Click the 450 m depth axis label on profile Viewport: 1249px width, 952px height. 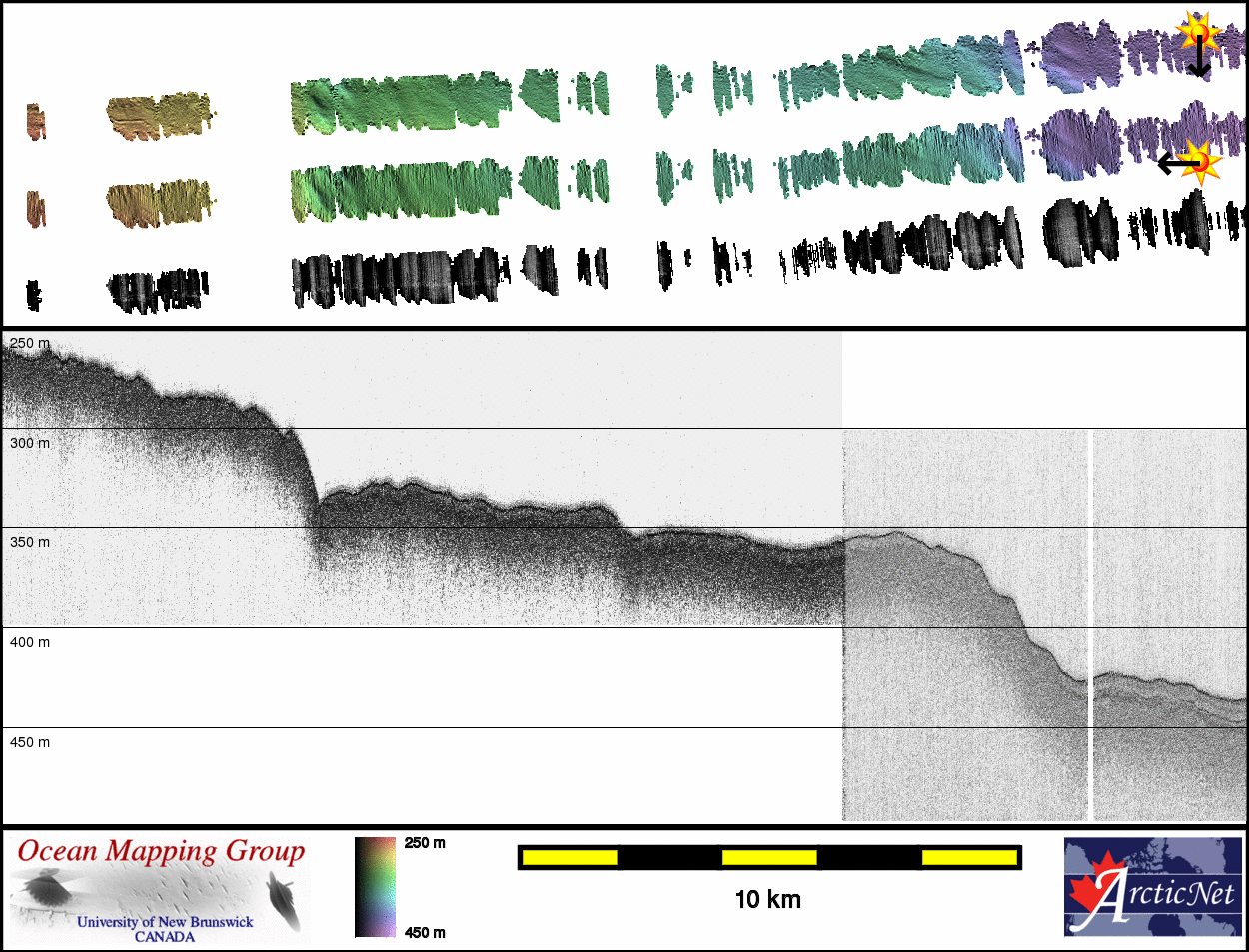click(30, 742)
